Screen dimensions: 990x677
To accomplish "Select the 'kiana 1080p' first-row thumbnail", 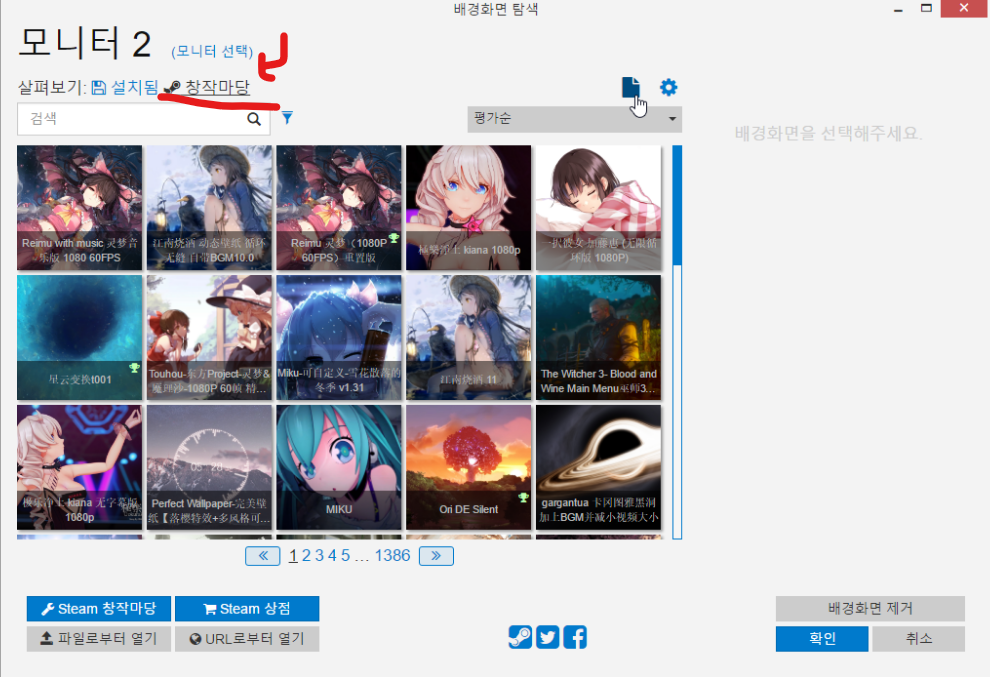I will pos(468,208).
